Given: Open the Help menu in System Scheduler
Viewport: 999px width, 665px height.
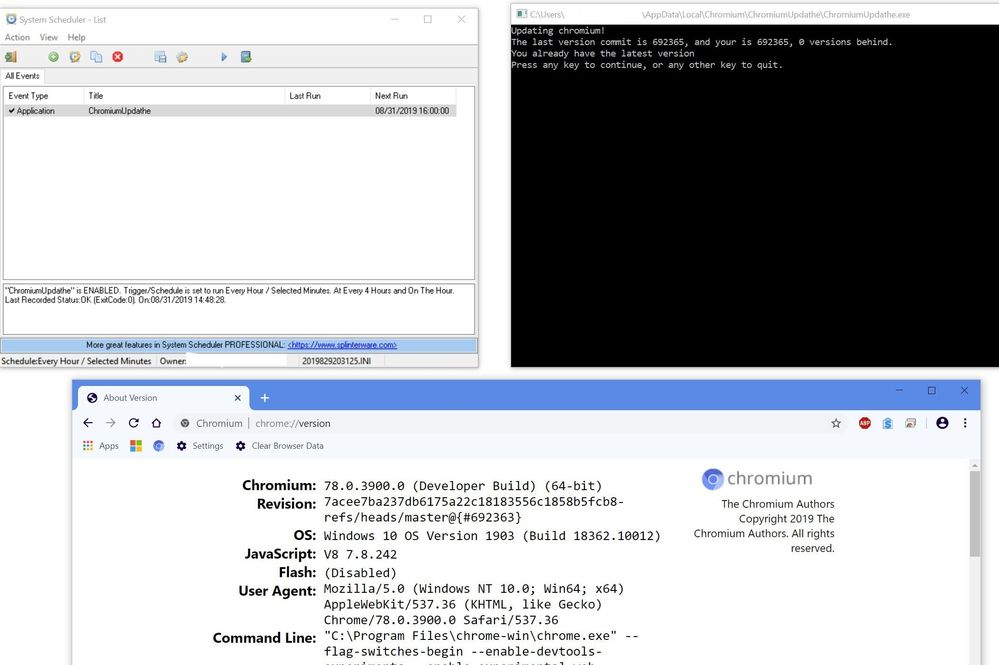Looking at the screenshot, I should pos(76,37).
